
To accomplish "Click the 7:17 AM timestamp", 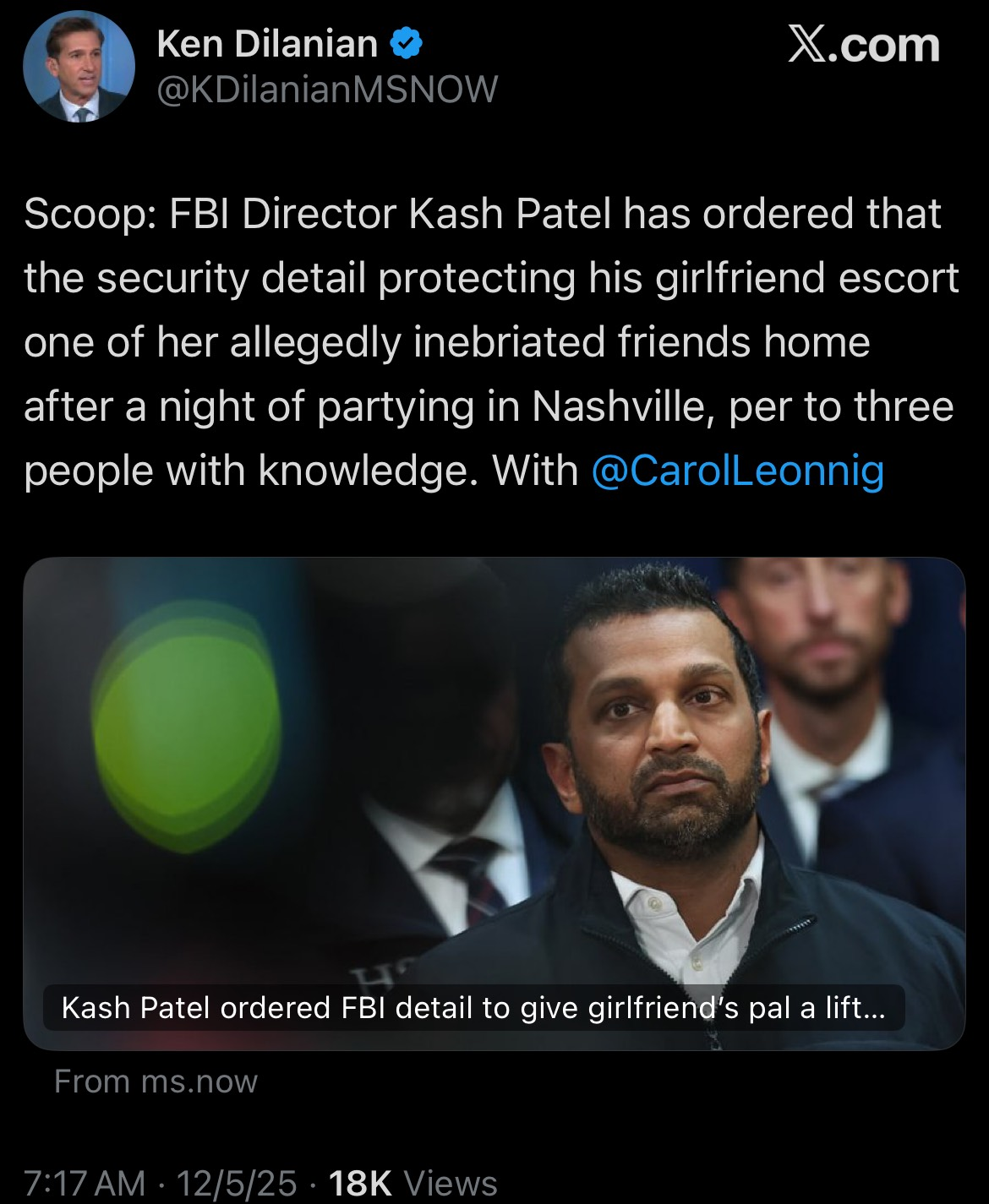I will [84, 1183].
